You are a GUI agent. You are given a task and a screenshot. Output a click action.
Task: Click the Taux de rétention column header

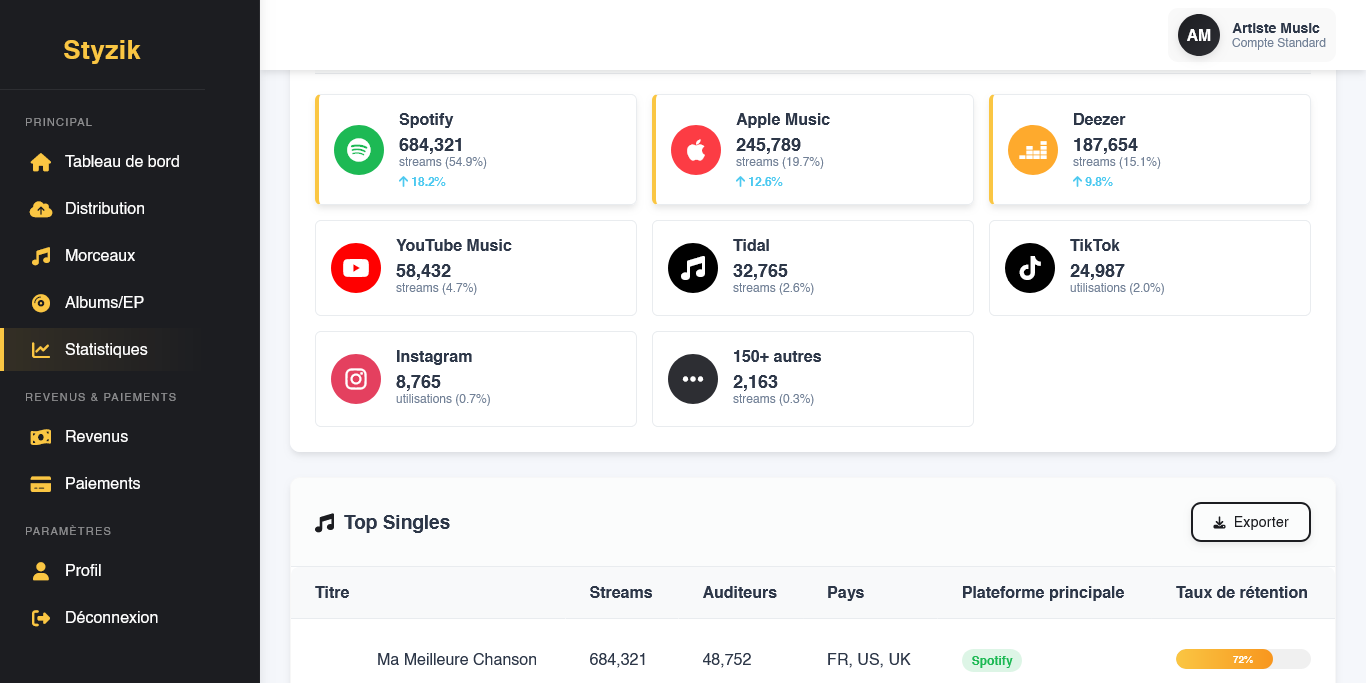pyautogui.click(x=1242, y=593)
